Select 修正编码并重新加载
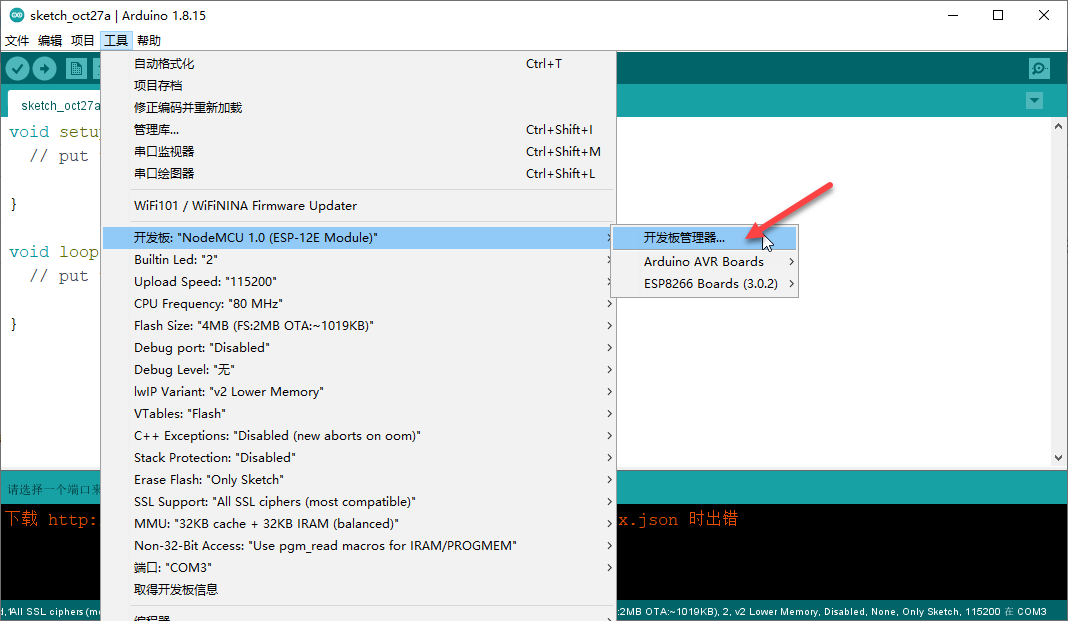 click(x=359, y=108)
